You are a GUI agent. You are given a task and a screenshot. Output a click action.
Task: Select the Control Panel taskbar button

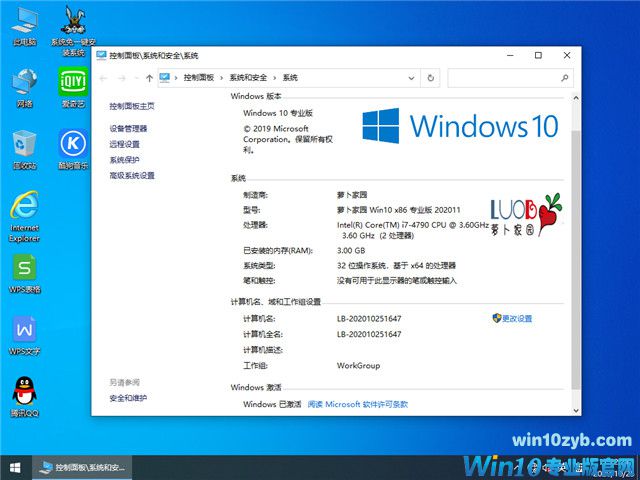coord(82,468)
